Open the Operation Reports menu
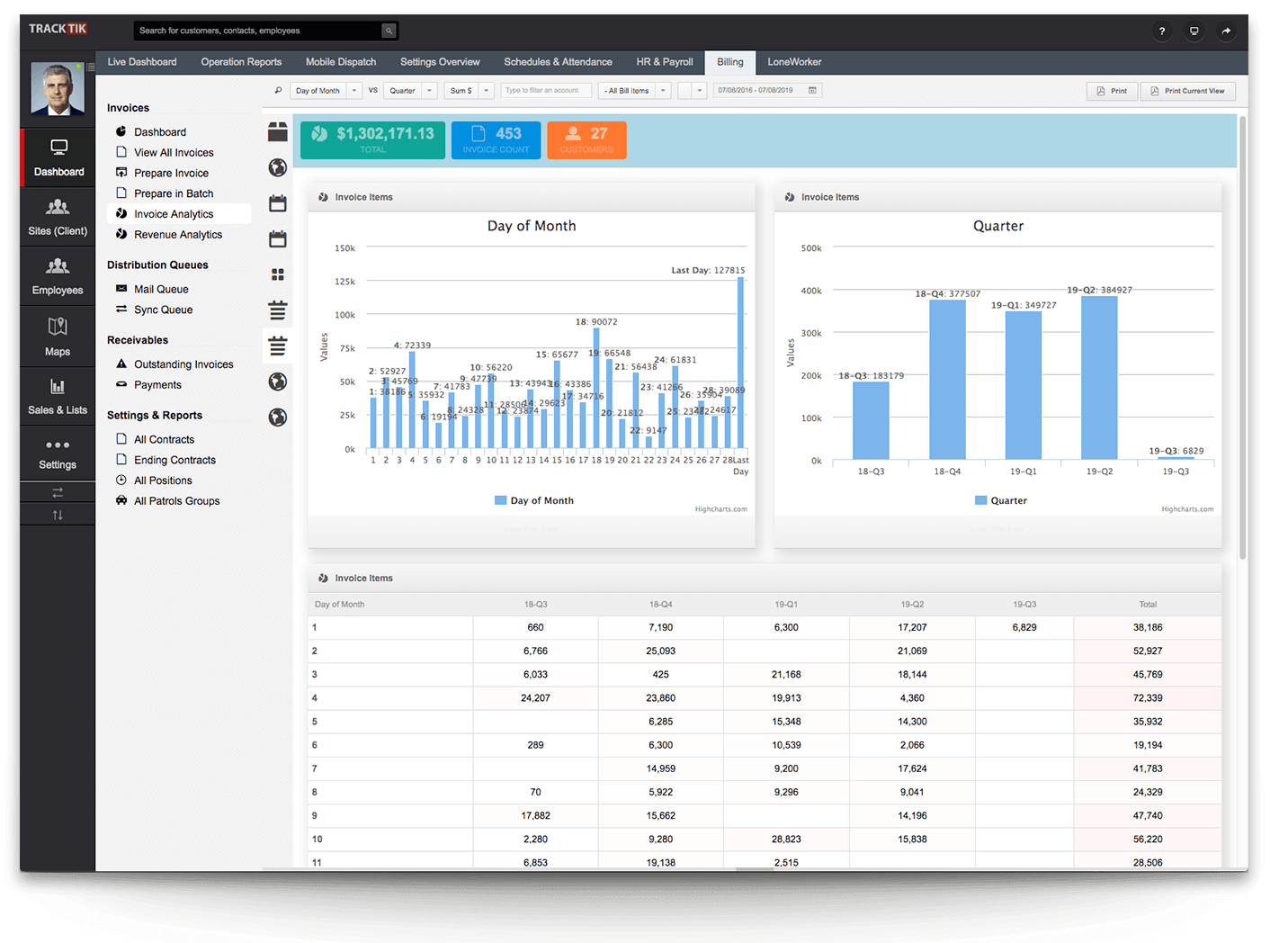The width and height of the screenshot is (1288, 943). (240, 61)
